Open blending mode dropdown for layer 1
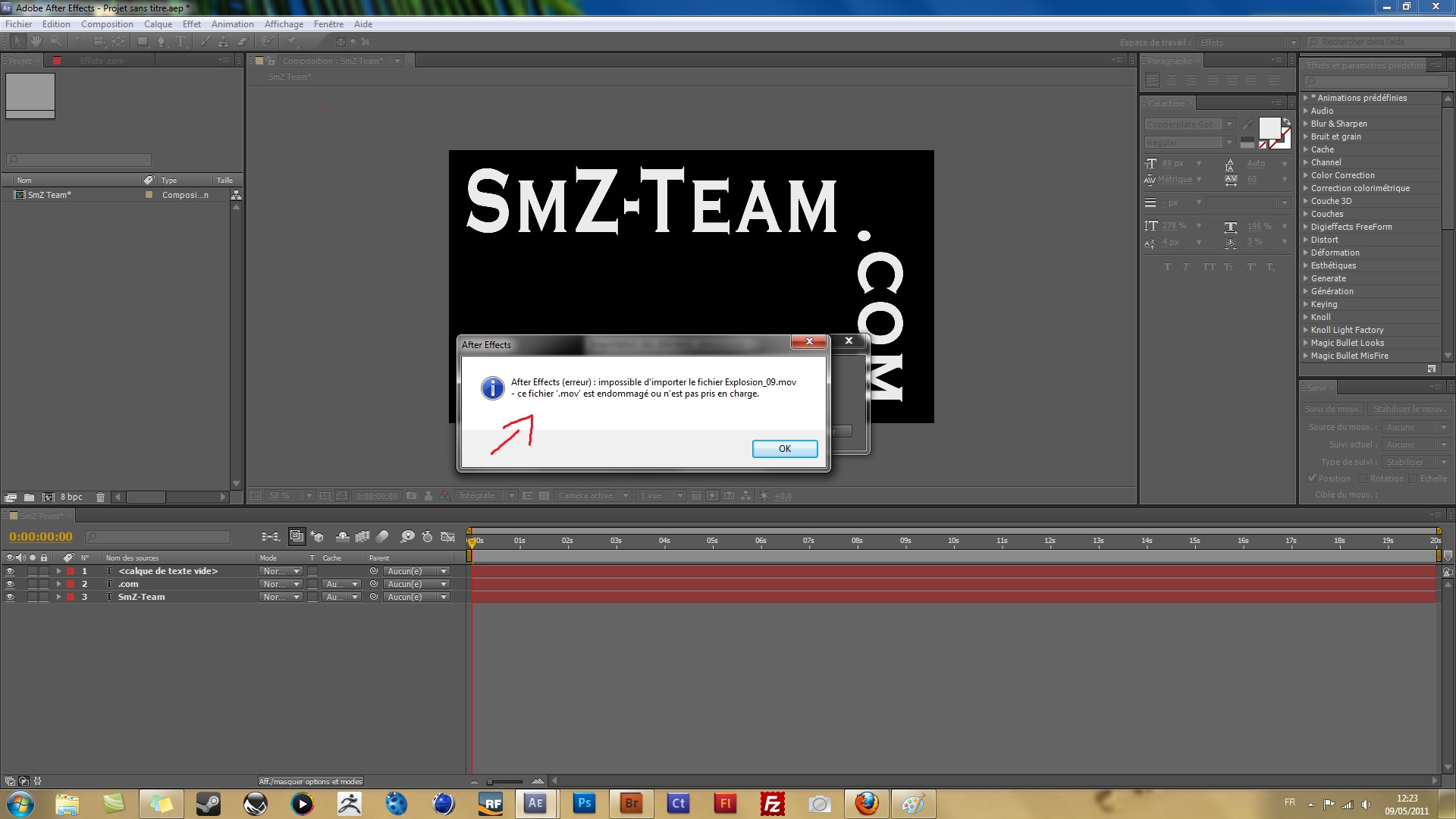Viewport: 1456px width, 819px height. 281,571
